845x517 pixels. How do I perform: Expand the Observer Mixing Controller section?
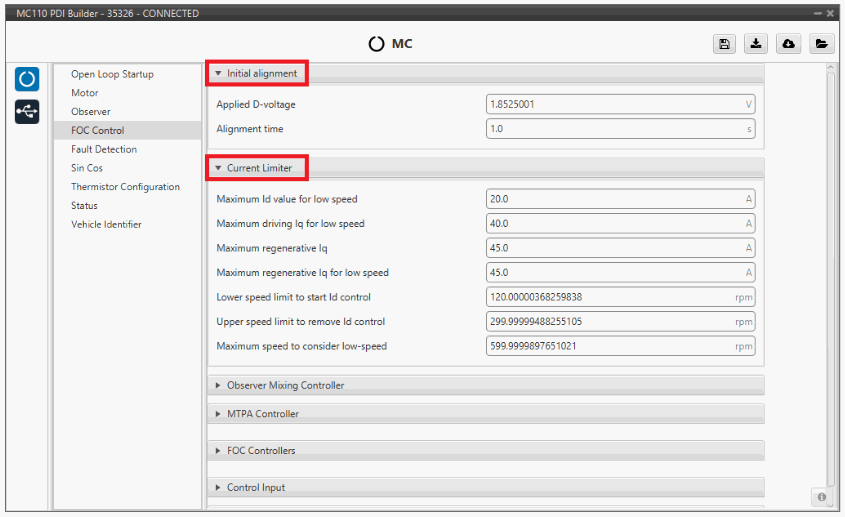pyautogui.click(x=285, y=385)
